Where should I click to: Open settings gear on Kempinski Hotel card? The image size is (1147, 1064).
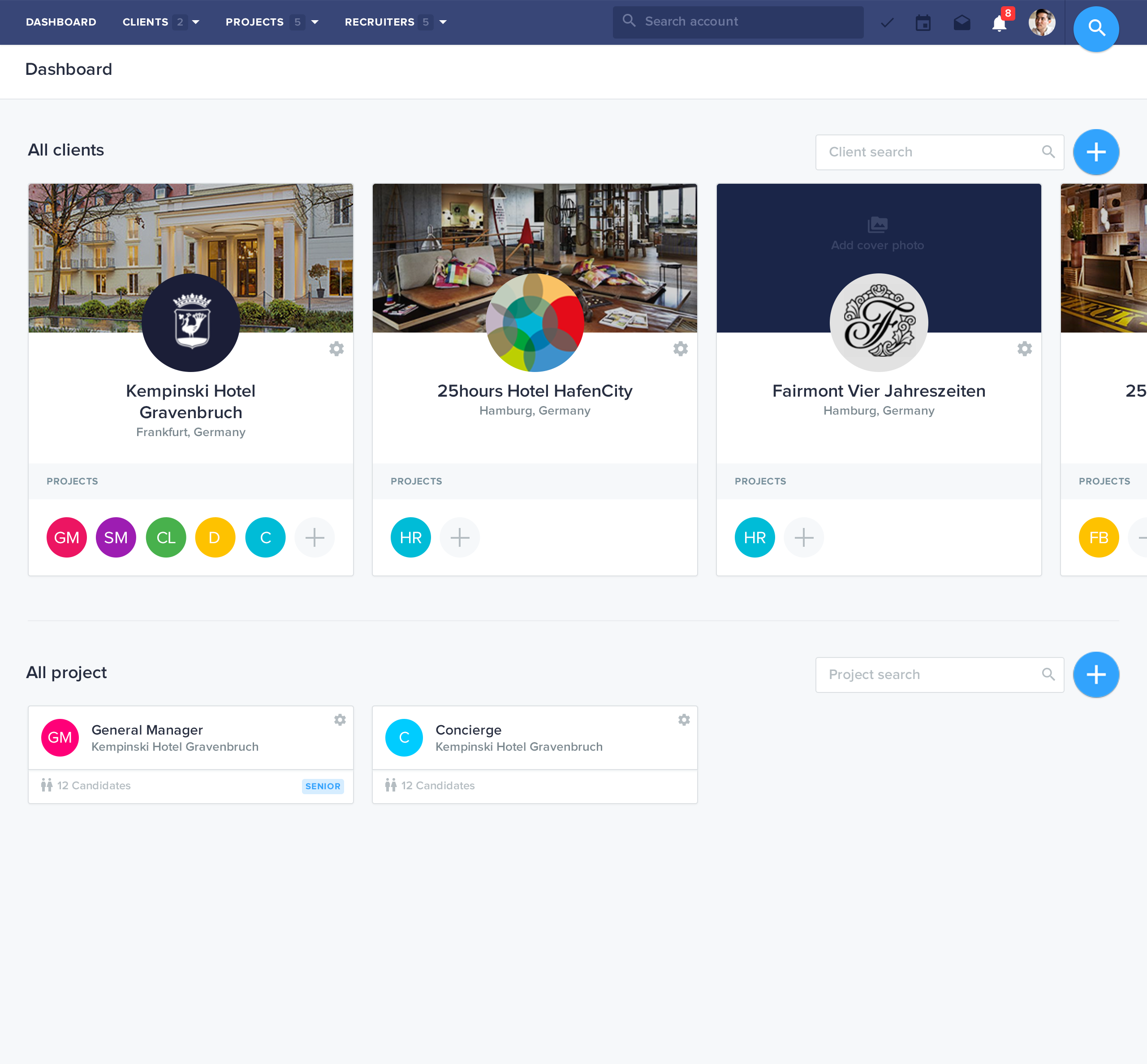[x=336, y=349]
